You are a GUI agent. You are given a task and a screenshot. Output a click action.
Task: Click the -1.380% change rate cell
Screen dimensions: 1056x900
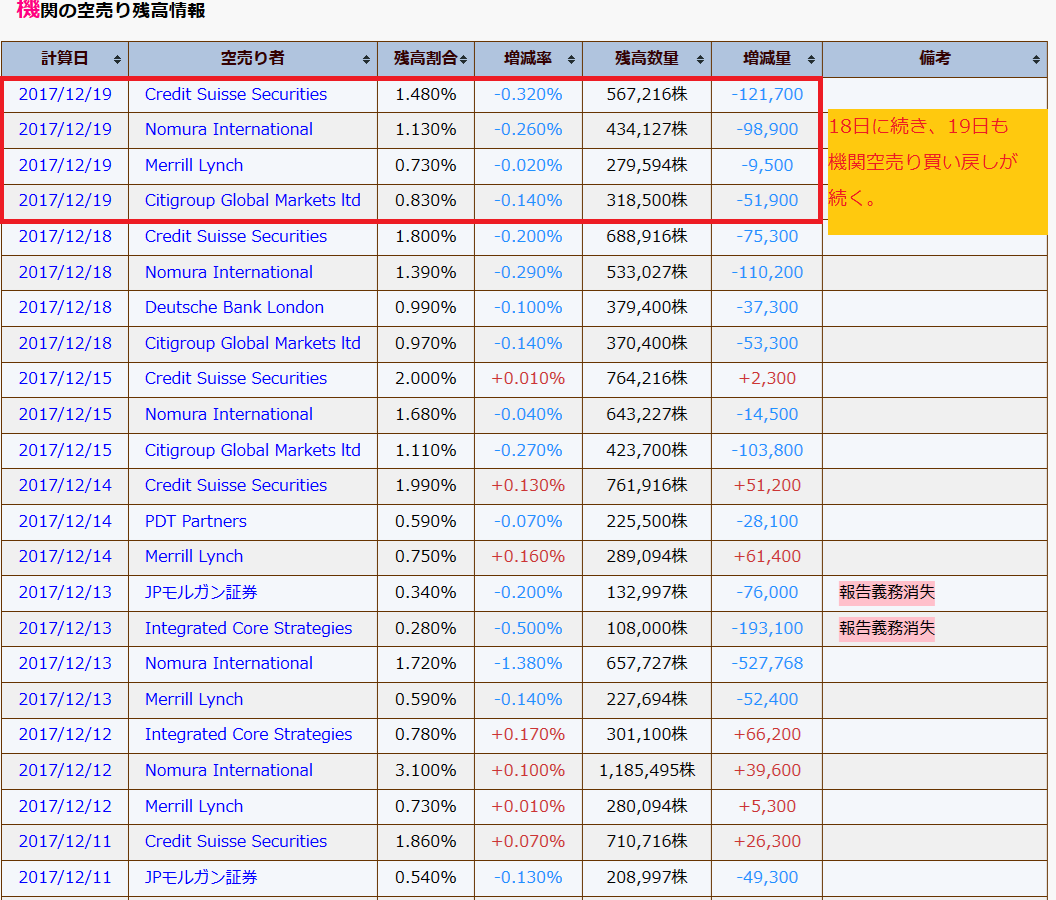529,664
